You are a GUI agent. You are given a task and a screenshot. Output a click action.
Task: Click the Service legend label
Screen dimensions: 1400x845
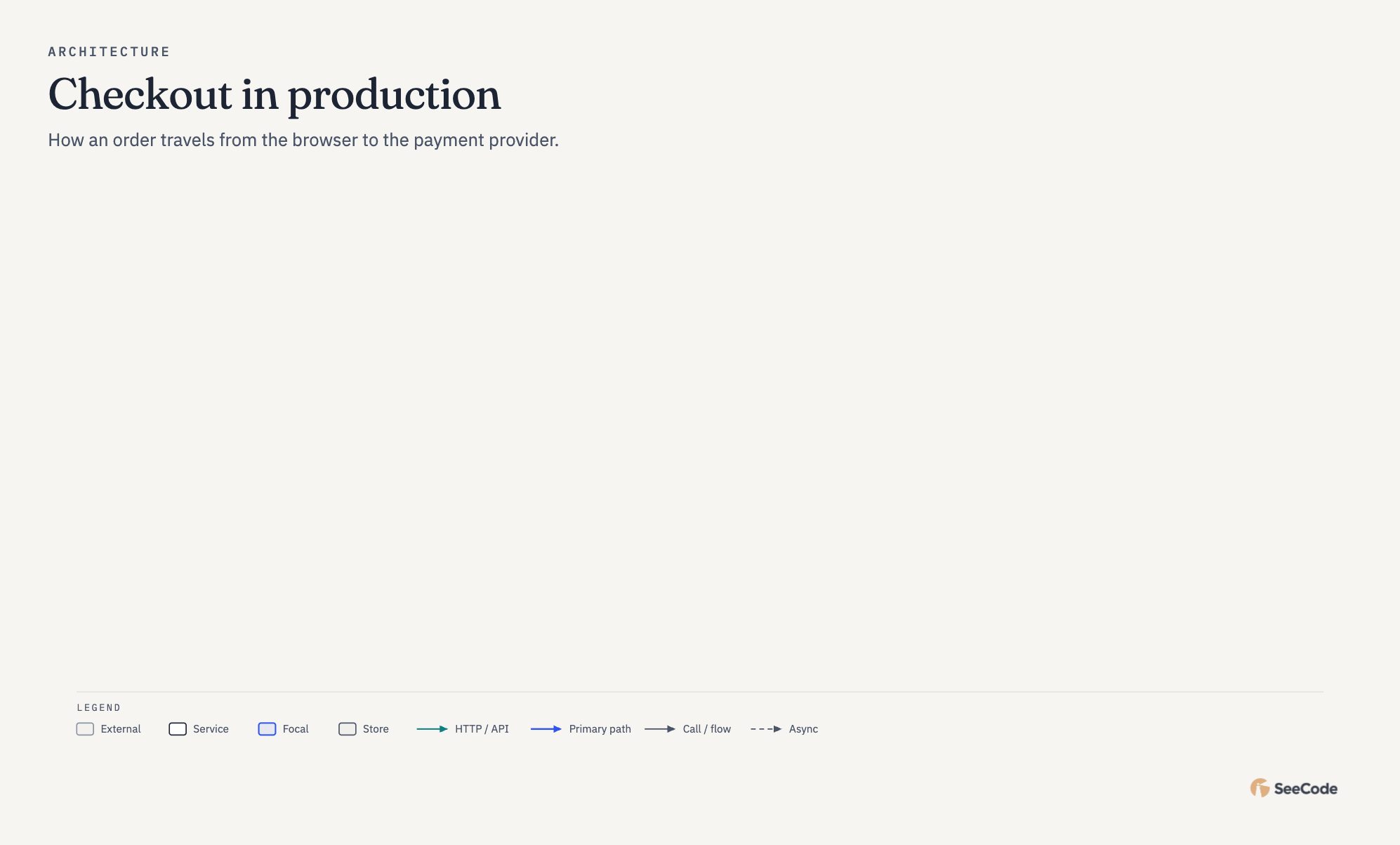click(211, 729)
